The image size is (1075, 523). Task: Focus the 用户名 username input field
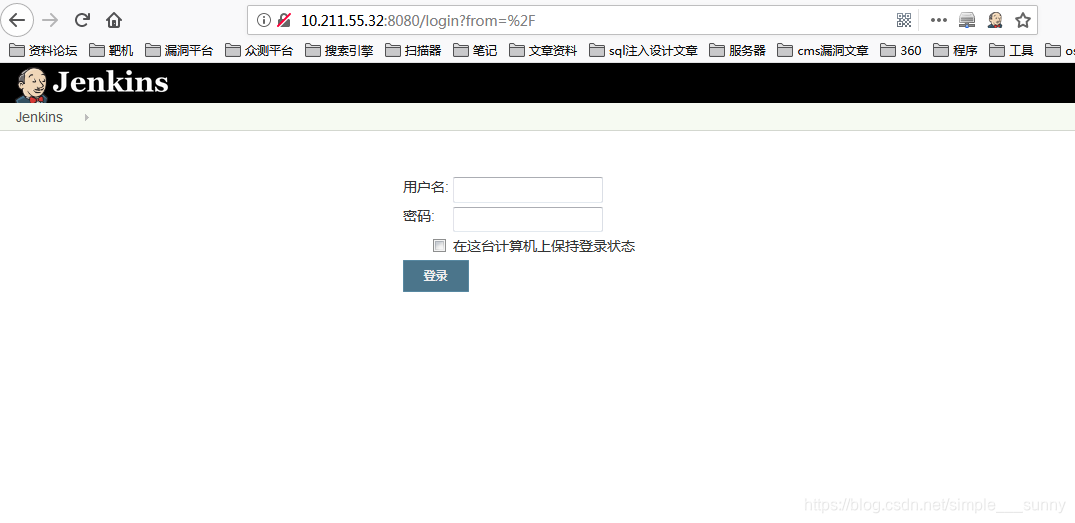click(x=528, y=190)
